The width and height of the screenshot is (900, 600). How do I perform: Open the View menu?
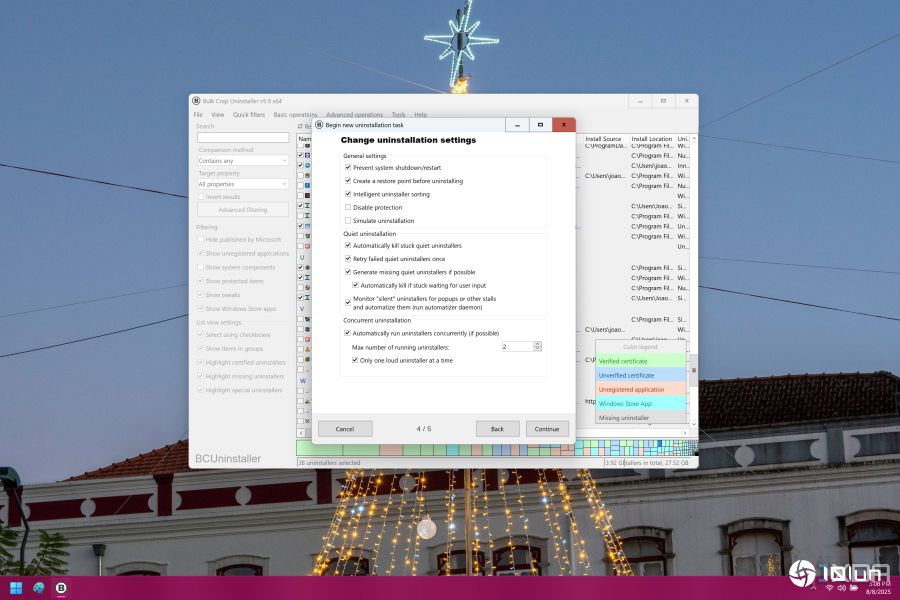[217, 115]
